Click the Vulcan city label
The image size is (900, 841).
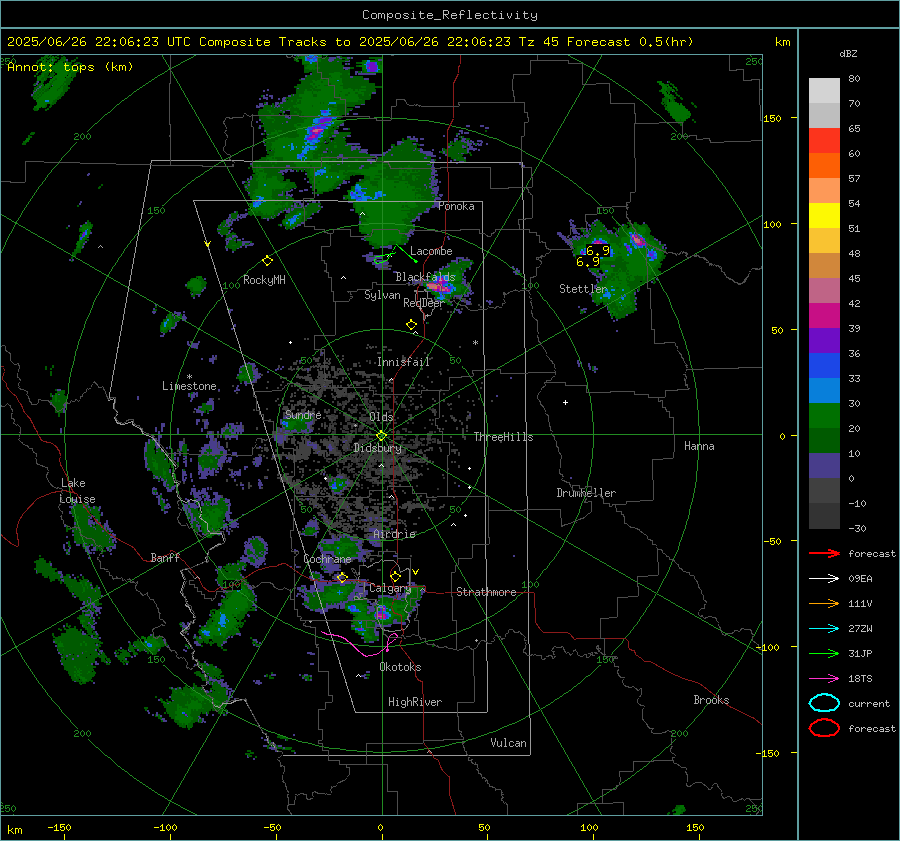[509, 743]
